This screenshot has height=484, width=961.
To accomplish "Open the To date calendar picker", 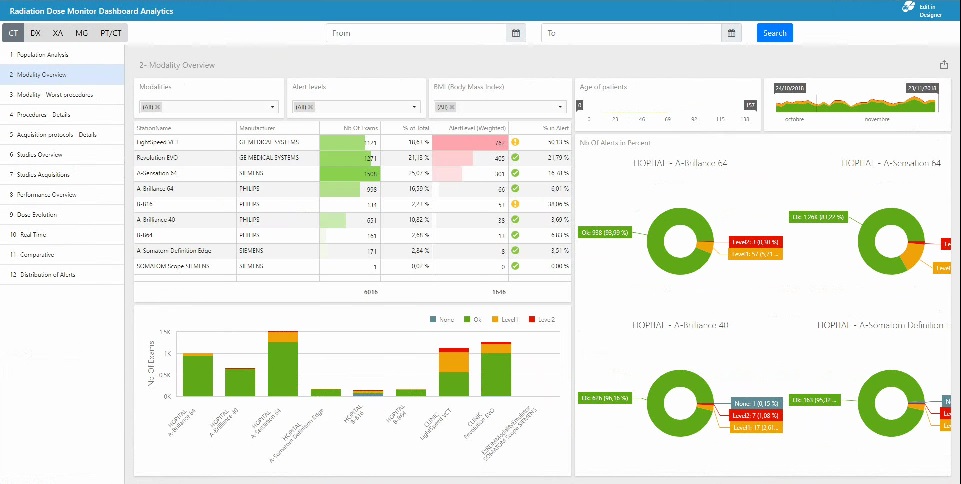I will tap(732, 33).
